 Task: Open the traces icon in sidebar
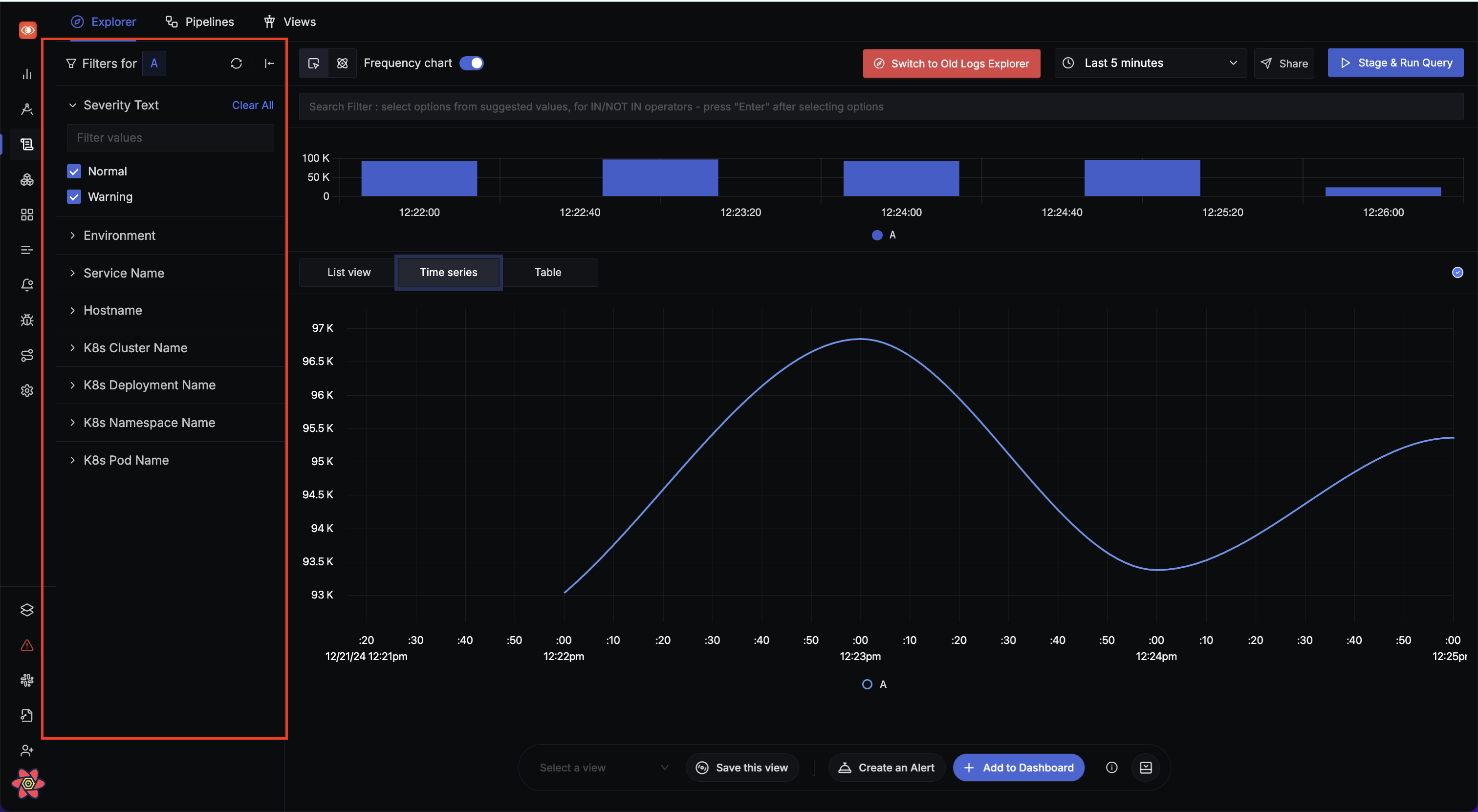point(27,109)
